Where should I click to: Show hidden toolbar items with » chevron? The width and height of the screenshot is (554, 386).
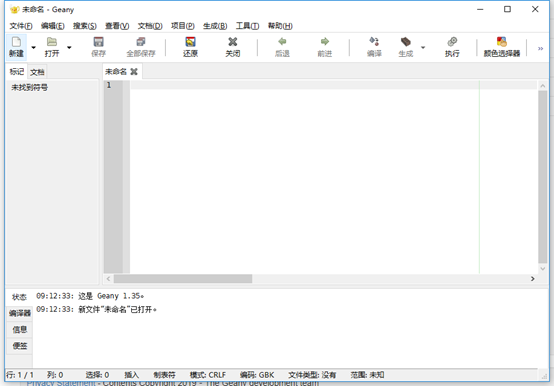541,48
